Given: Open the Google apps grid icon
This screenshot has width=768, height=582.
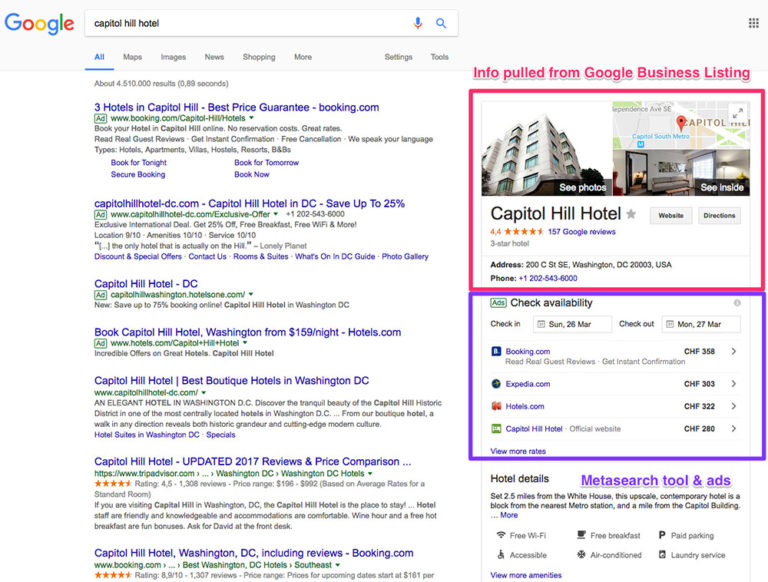Looking at the screenshot, I should [753, 23].
